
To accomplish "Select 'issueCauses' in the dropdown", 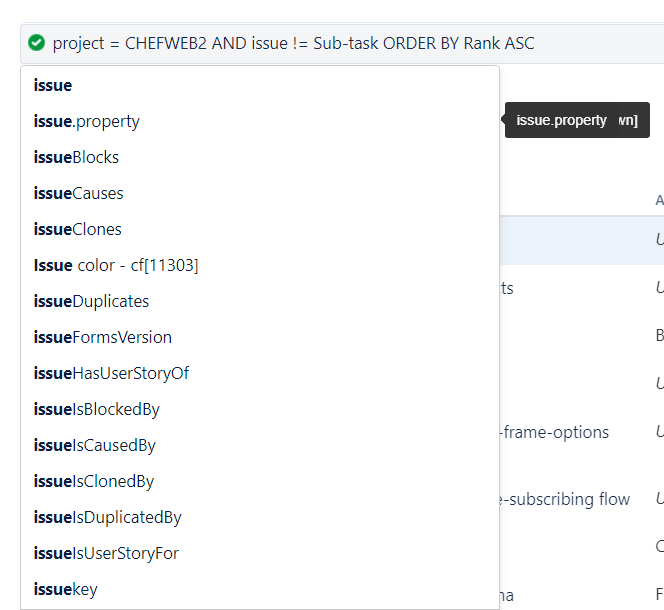I will [260, 193].
